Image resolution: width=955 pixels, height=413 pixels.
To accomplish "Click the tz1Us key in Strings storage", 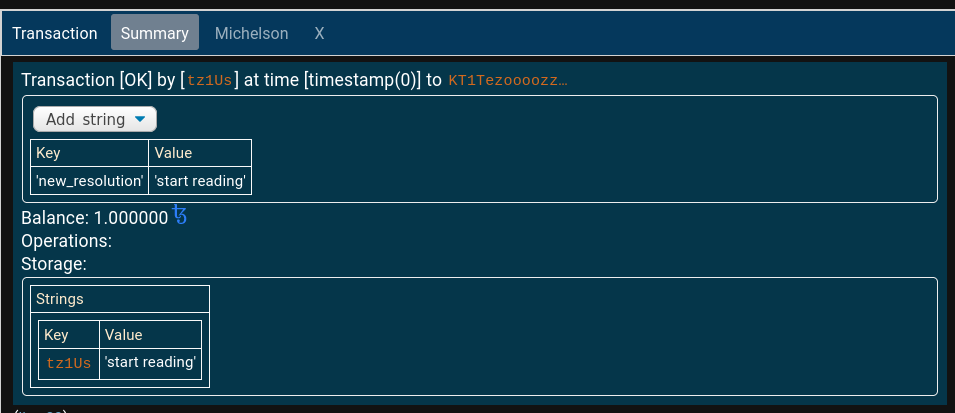I will point(69,363).
